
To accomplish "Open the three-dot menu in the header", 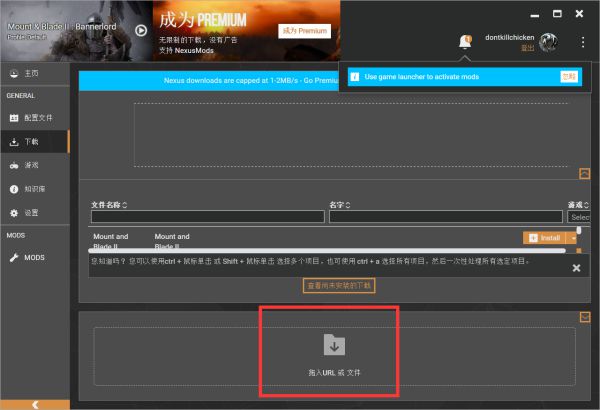I will click(x=583, y=42).
